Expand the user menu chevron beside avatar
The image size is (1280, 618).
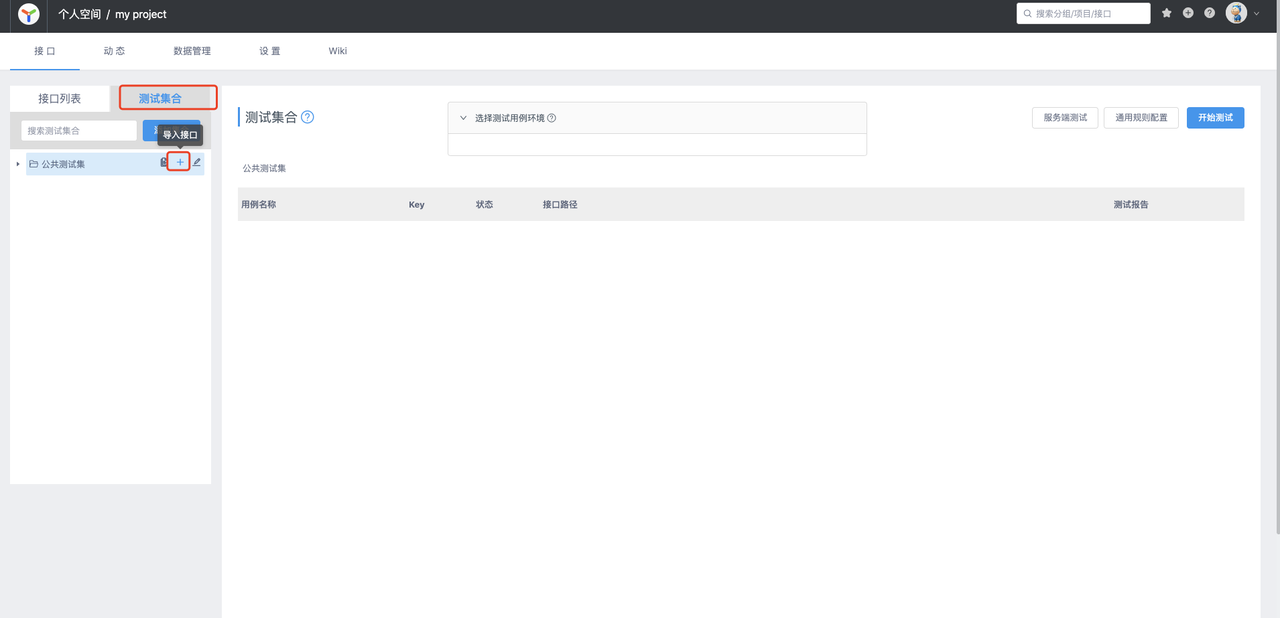[1257, 14]
